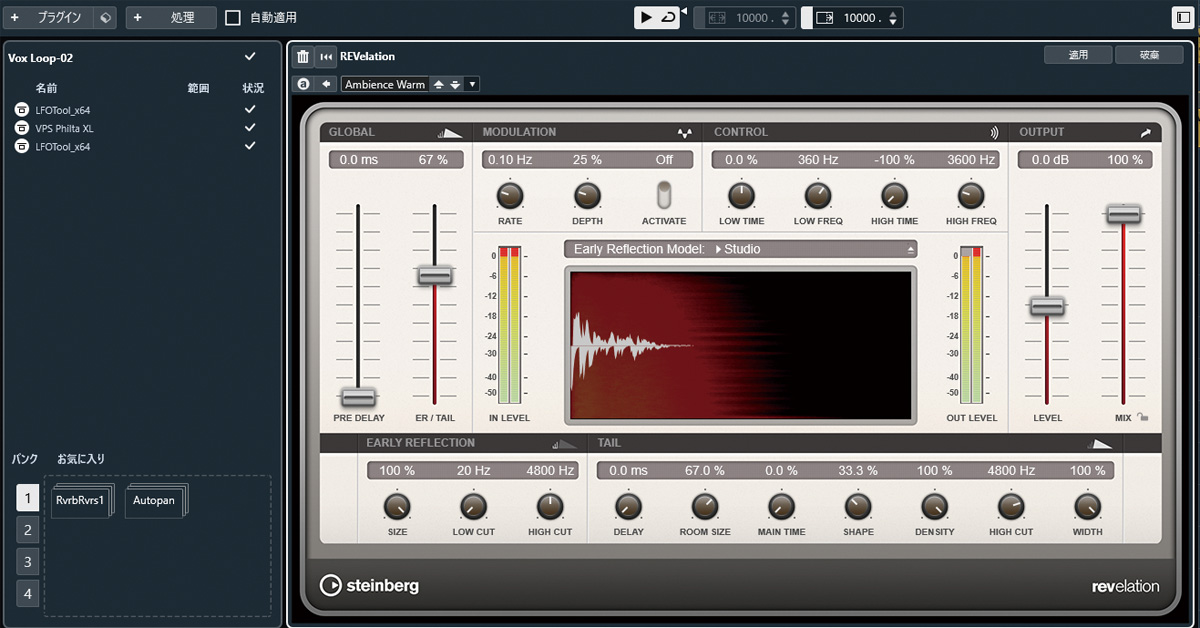Click the play audition button
This screenshot has height=628, width=1200.
pos(646,18)
